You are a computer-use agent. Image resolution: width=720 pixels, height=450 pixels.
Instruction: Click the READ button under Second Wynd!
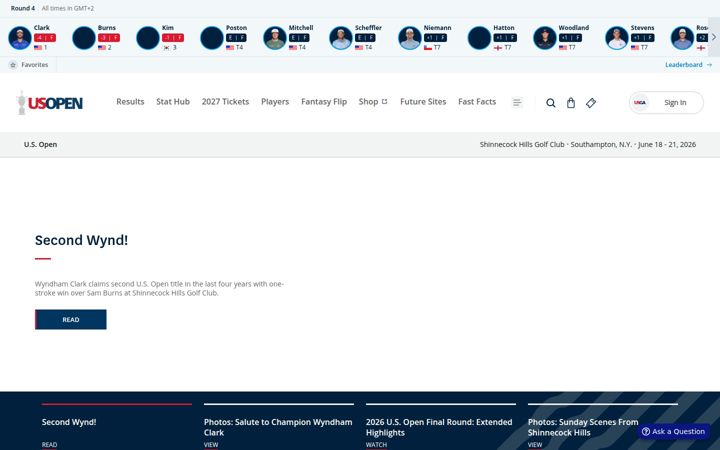(71, 320)
